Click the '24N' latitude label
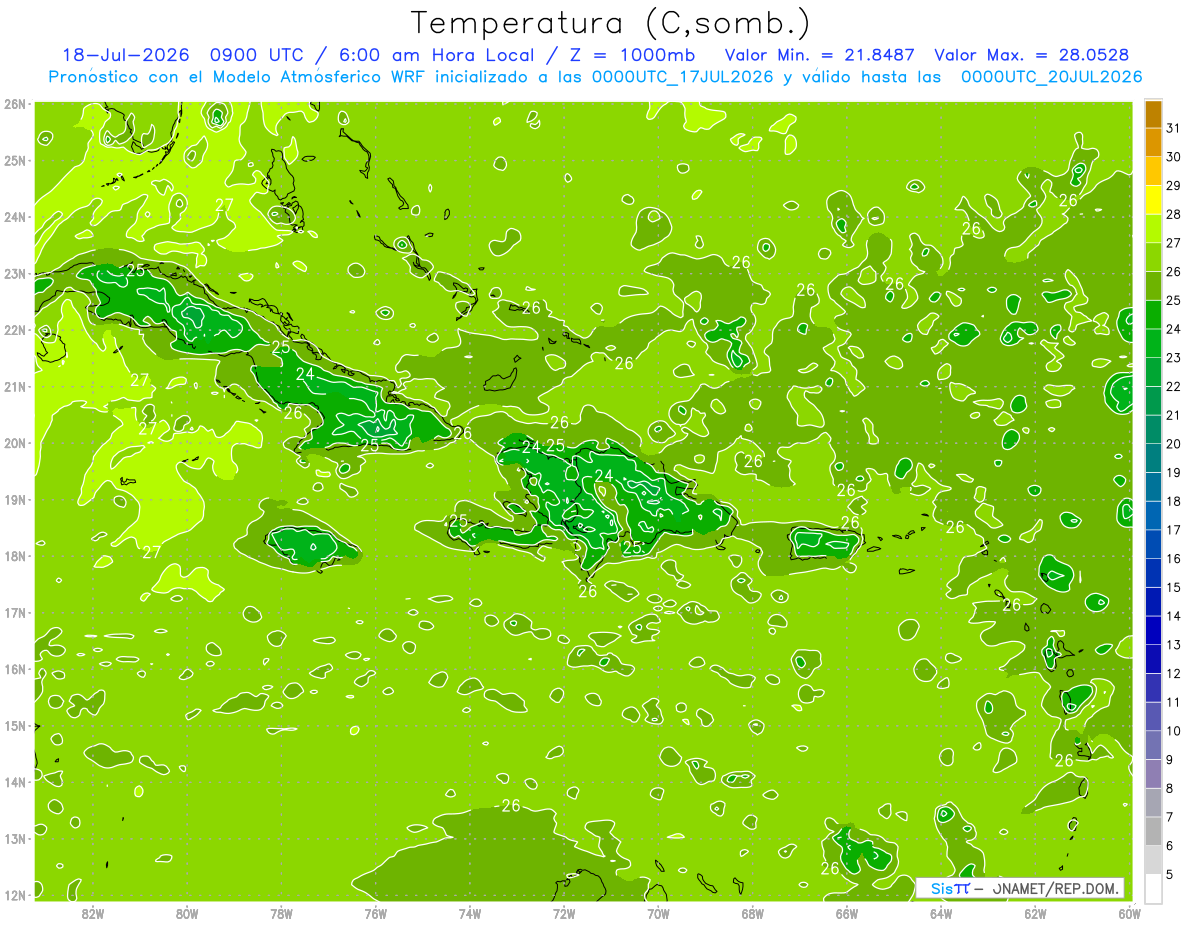This screenshot has height=927, width=1200. (15, 217)
